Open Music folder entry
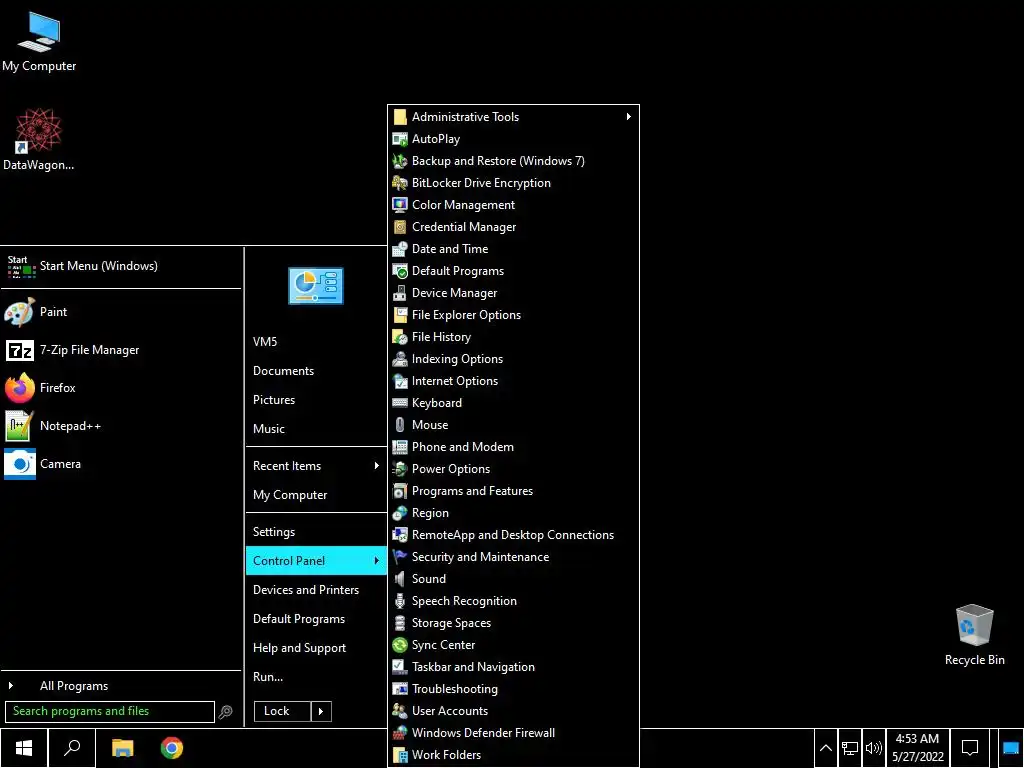 (x=316, y=429)
